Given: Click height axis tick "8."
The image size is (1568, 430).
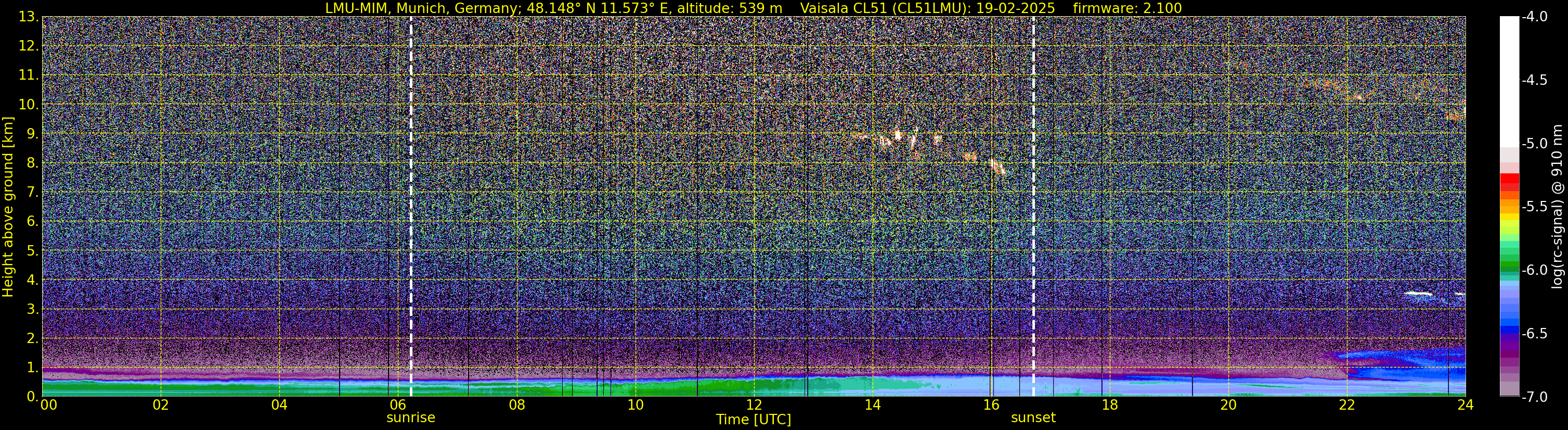Looking at the screenshot, I should tap(33, 163).
